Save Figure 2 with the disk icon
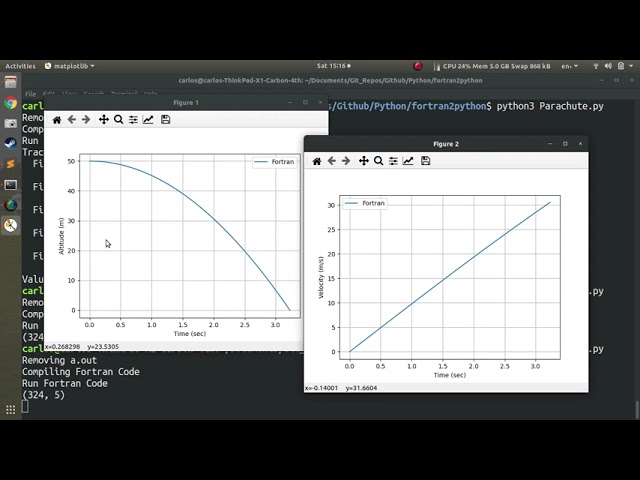Screen dimensions: 640x480 click(x=425, y=161)
